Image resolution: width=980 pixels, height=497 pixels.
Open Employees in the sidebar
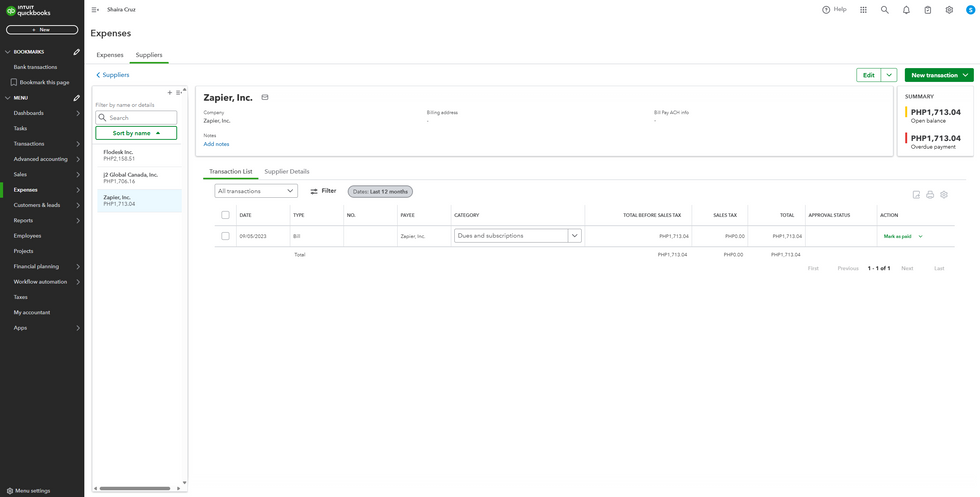coord(28,236)
